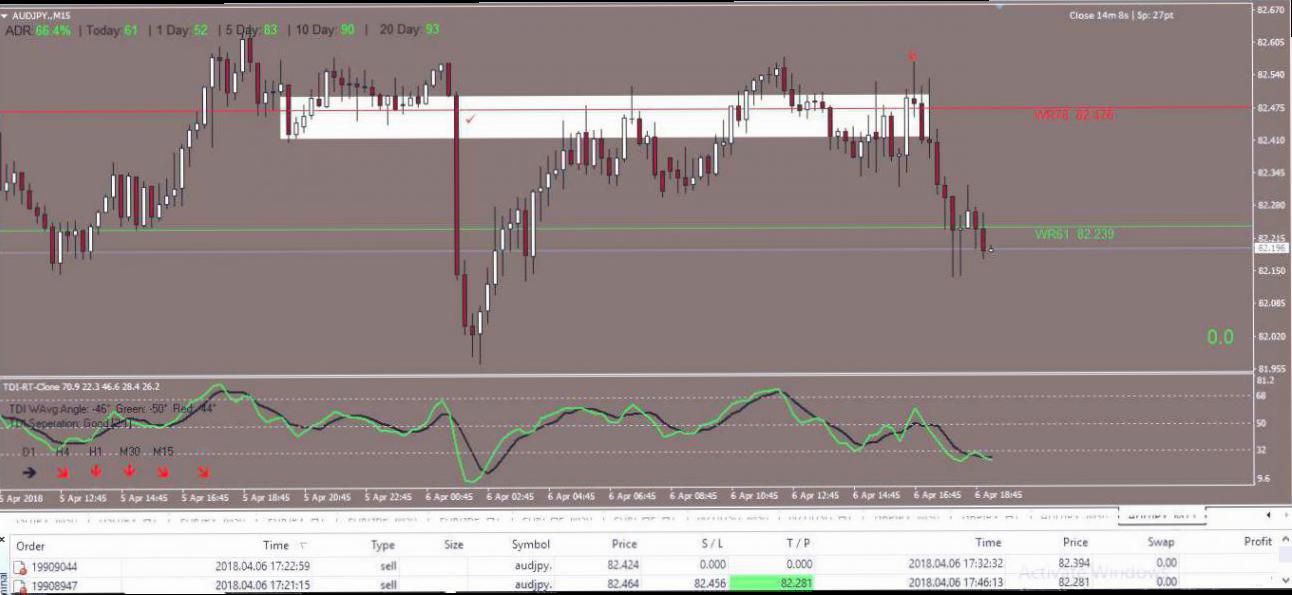
Task: Sort by the S / L column header
Action: (712, 544)
